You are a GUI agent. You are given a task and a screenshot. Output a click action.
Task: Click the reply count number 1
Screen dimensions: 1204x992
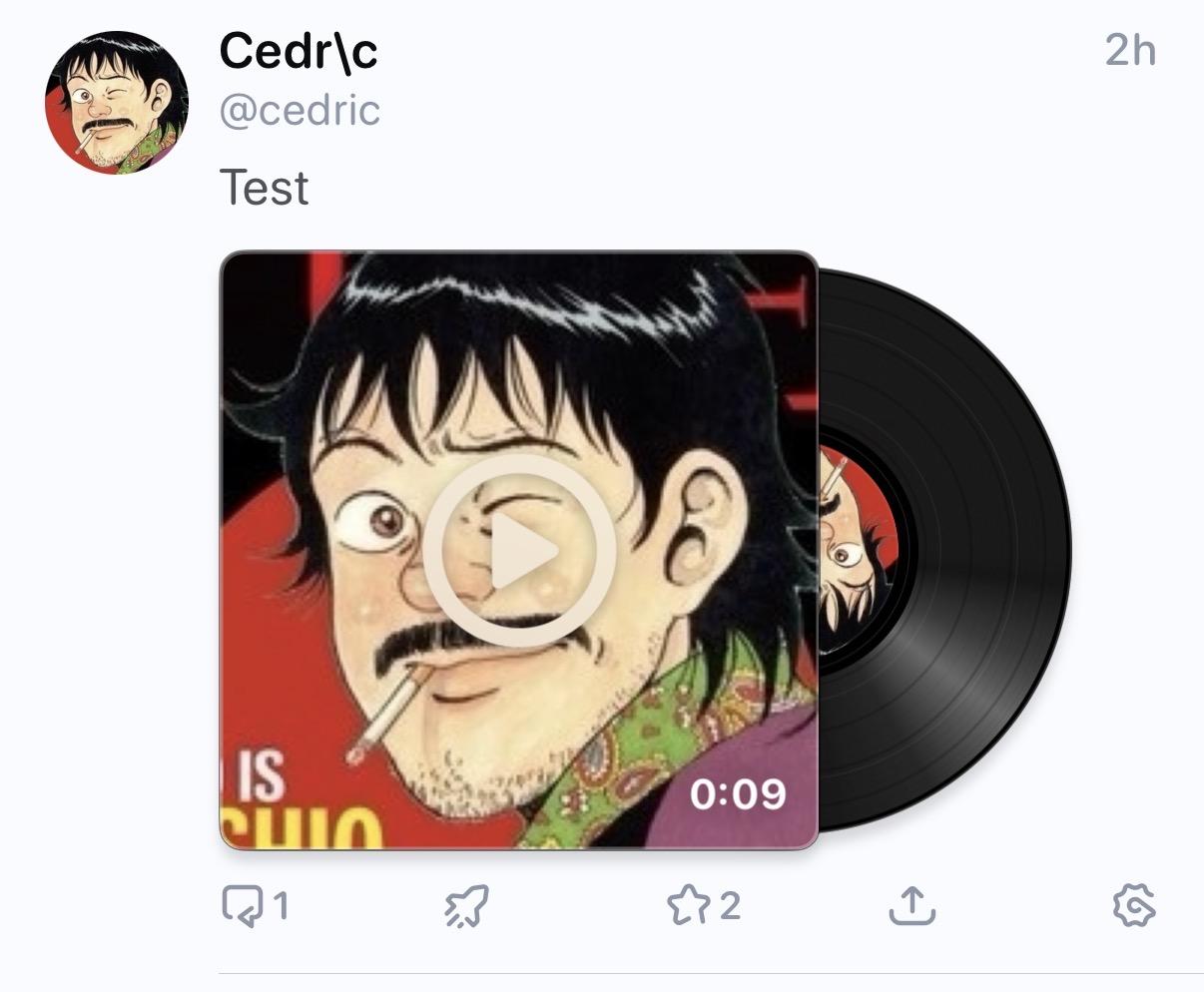coord(281,906)
